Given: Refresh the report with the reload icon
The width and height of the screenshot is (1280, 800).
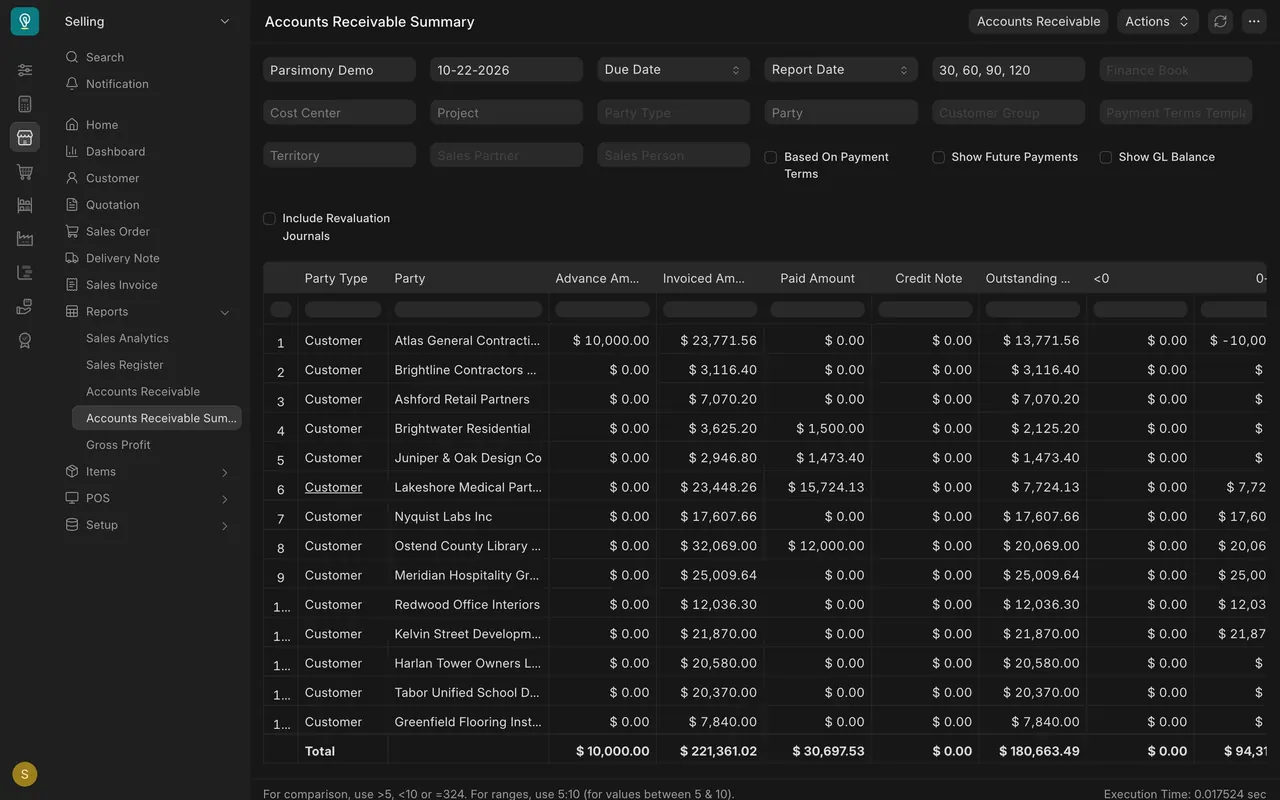Looking at the screenshot, I should click(x=1220, y=21).
